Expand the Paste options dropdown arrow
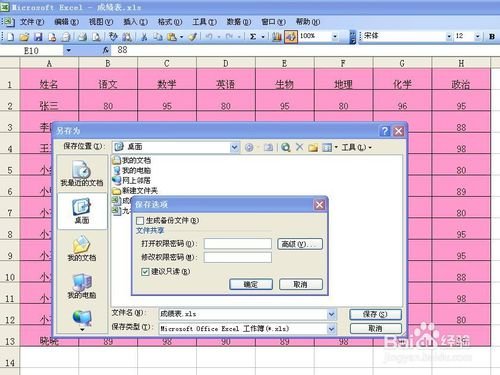The height and width of the screenshot is (375, 500). pos(181,37)
